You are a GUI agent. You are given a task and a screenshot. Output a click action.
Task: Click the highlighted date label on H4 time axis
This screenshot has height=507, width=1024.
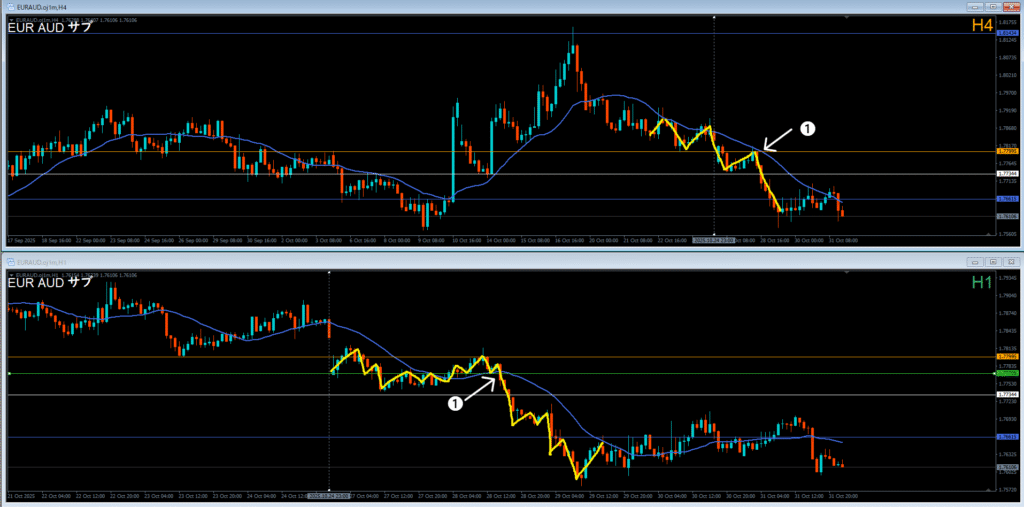[x=714, y=241]
